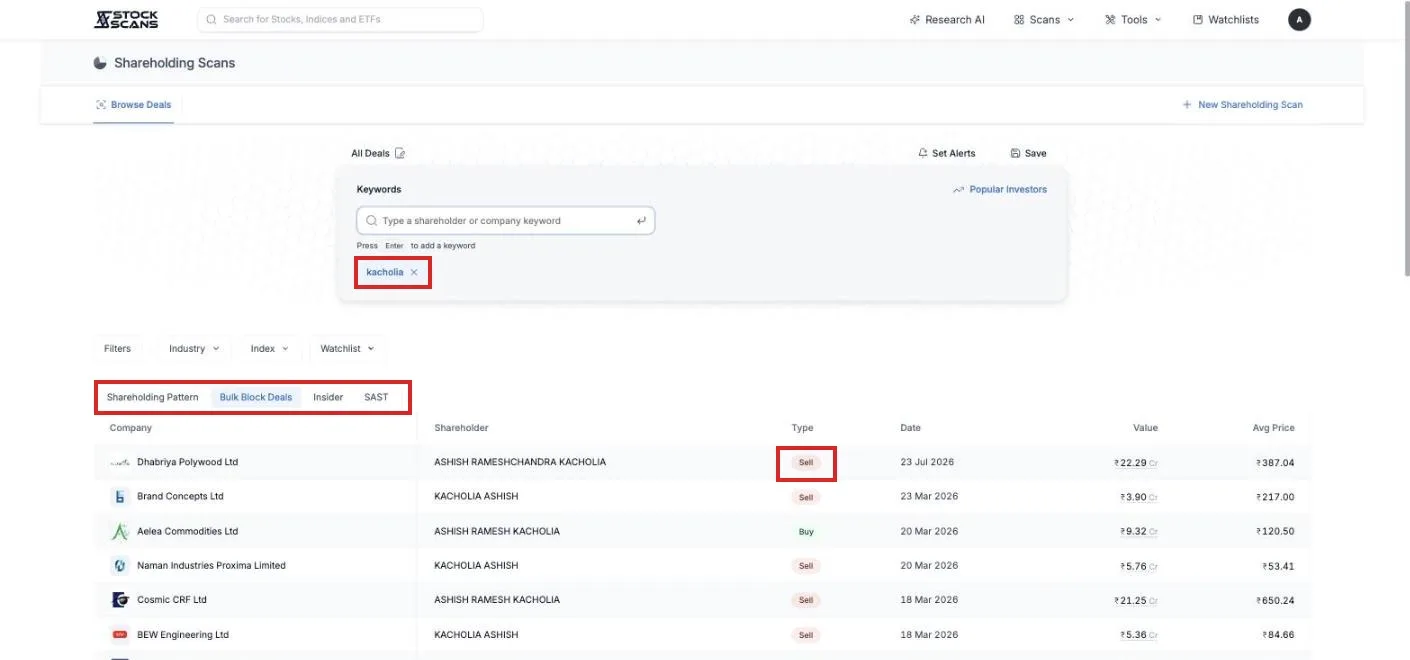Click the Naman Industries Proxima logo
Image resolution: width=1410 pixels, height=660 pixels.
coord(120,565)
